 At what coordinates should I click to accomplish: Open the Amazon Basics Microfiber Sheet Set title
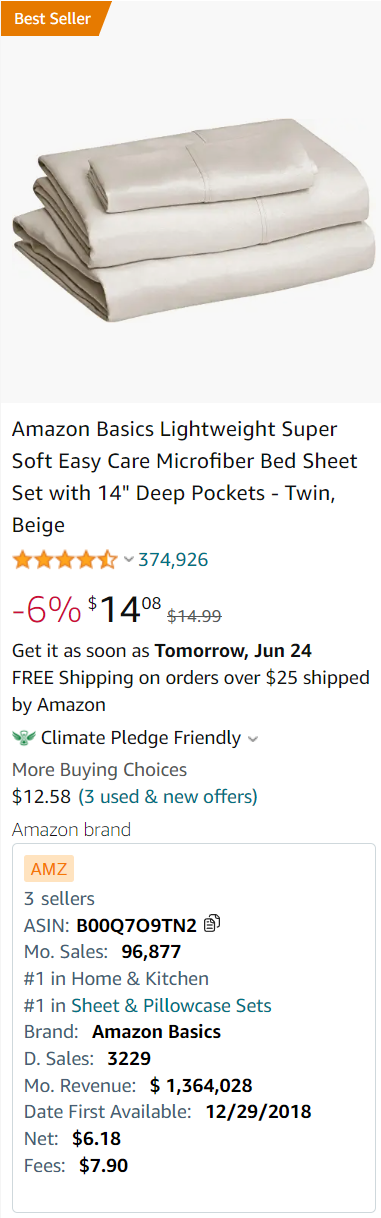point(185,477)
